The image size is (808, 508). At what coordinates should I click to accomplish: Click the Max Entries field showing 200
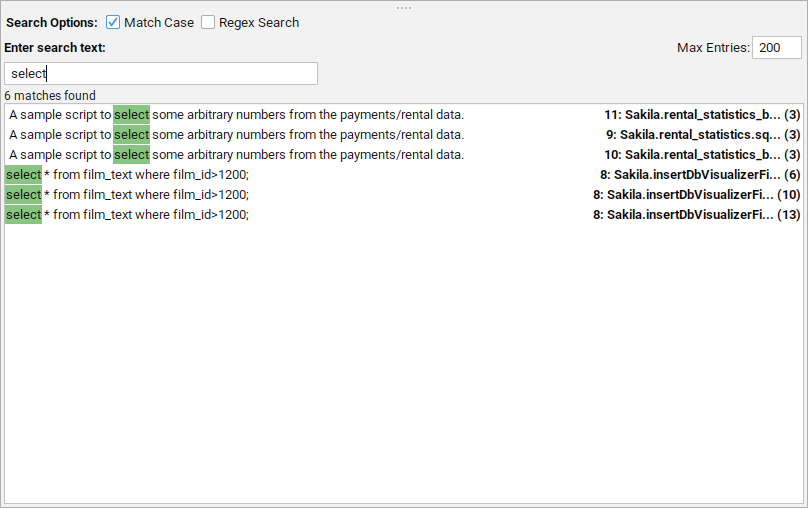pyautogui.click(x=776, y=48)
